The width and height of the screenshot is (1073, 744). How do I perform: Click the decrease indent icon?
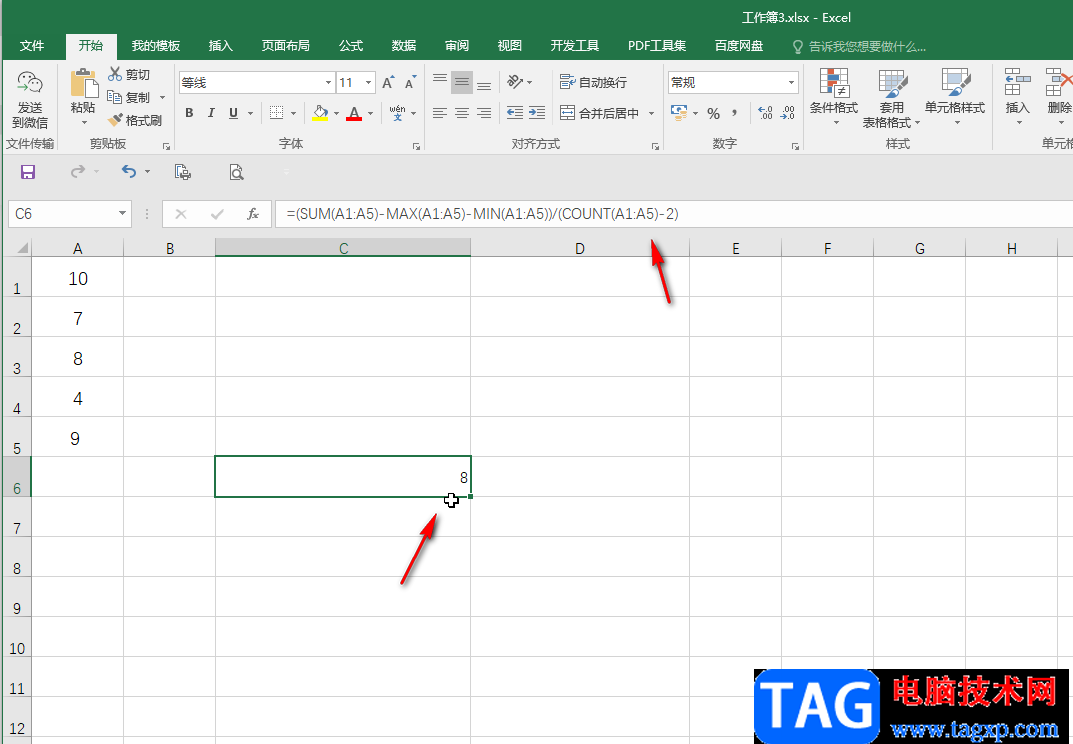pos(515,113)
